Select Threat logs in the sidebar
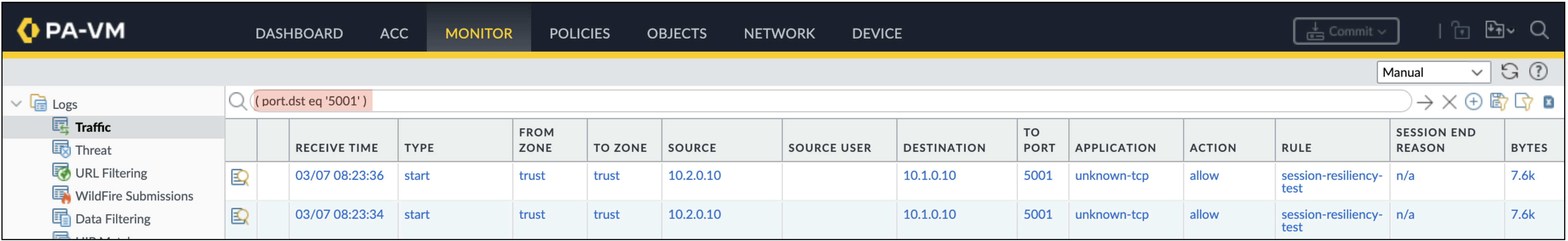1568x241 pixels. pyautogui.click(x=93, y=150)
